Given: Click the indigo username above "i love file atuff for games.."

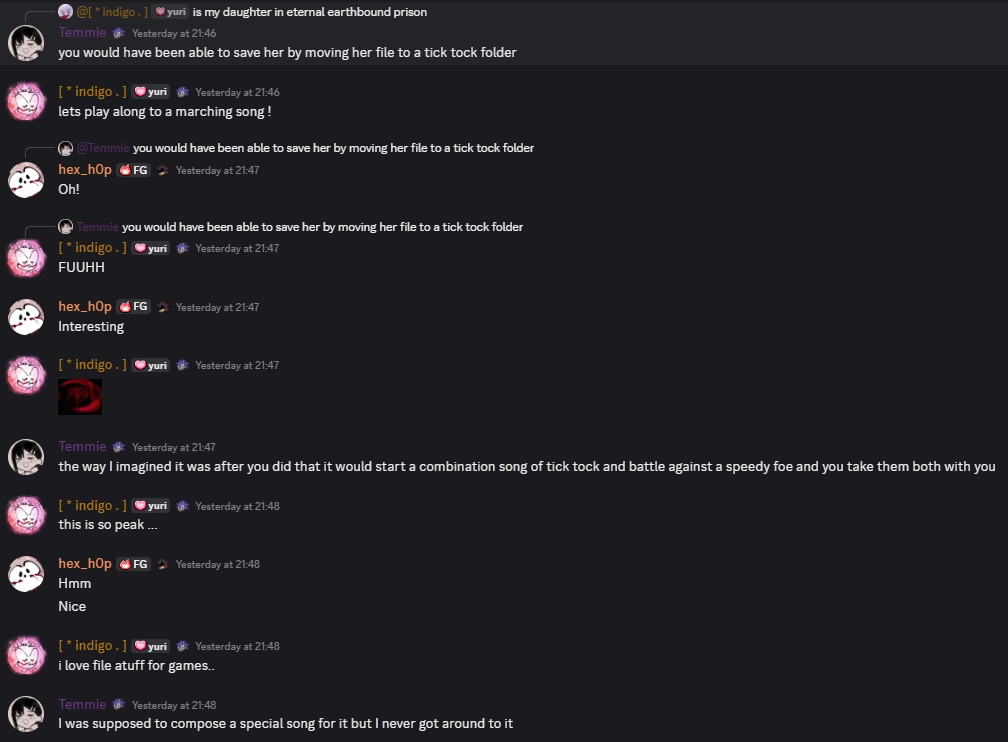Looking at the screenshot, I should 92,646.
